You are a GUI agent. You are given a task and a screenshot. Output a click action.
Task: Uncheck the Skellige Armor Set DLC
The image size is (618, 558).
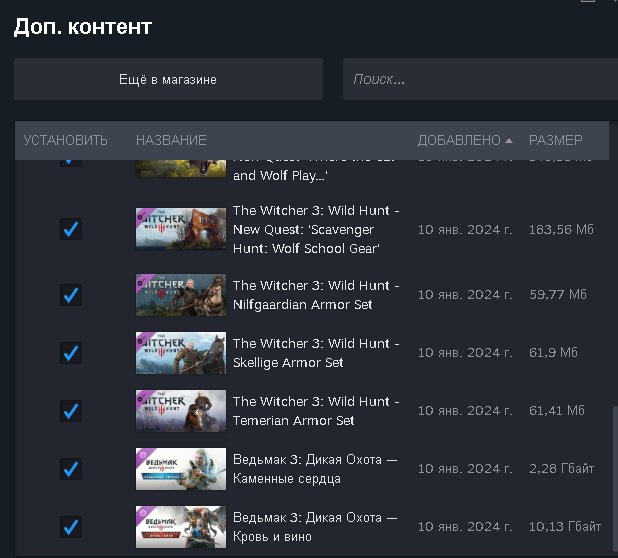71,353
